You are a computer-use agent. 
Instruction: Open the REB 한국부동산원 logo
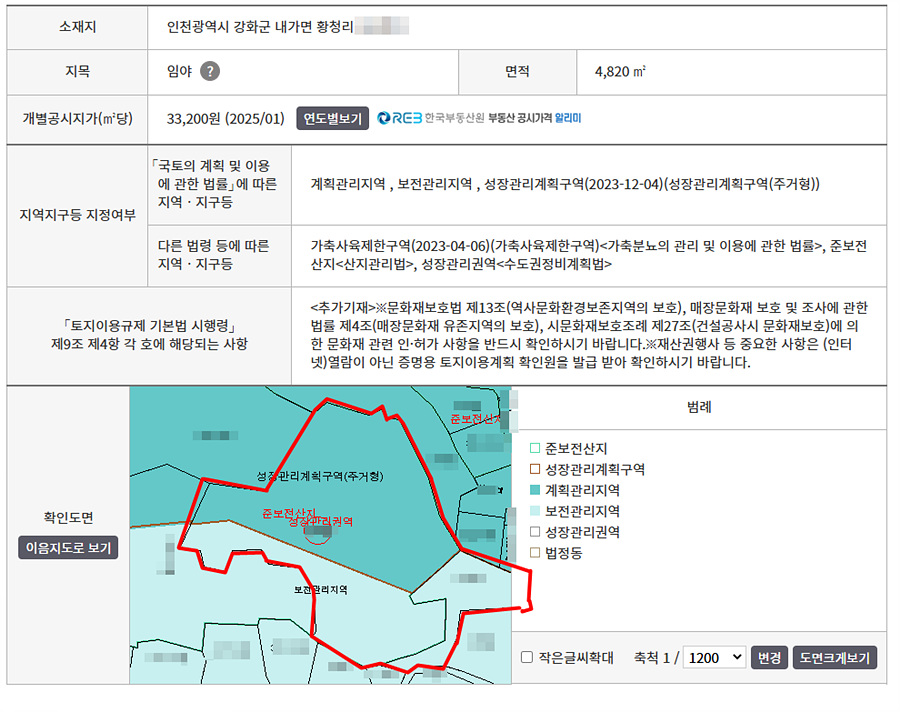[x=431, y=118]
